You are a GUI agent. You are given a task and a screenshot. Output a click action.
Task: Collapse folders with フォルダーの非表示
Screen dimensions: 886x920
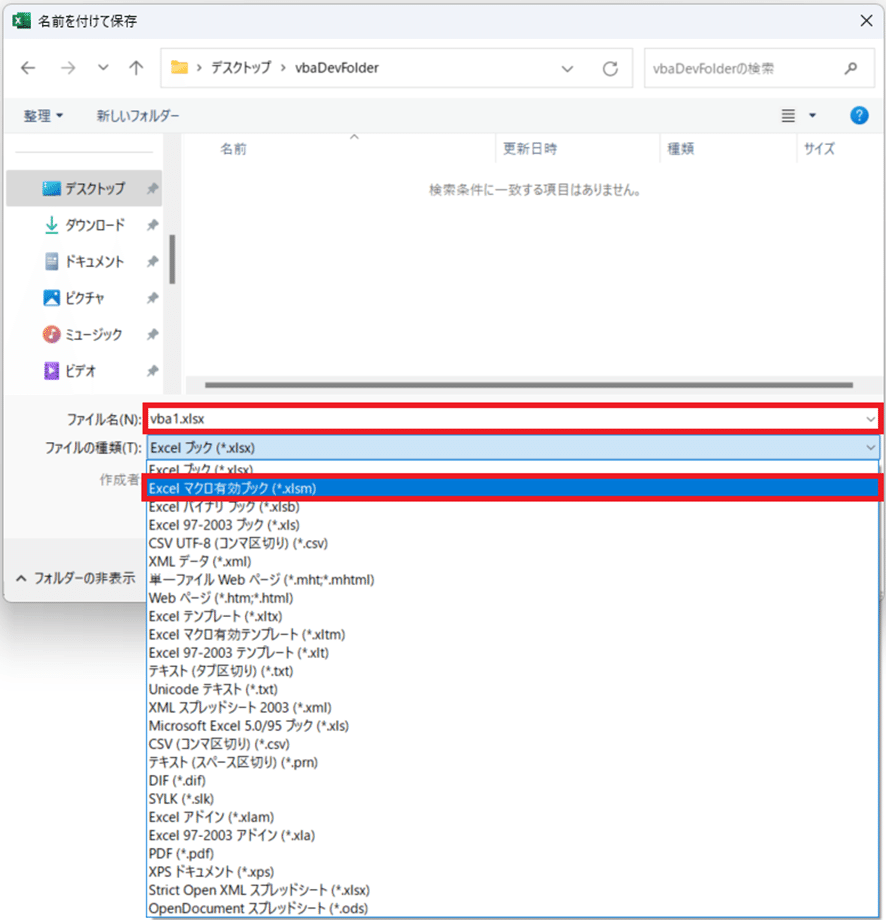coord(76,578)
